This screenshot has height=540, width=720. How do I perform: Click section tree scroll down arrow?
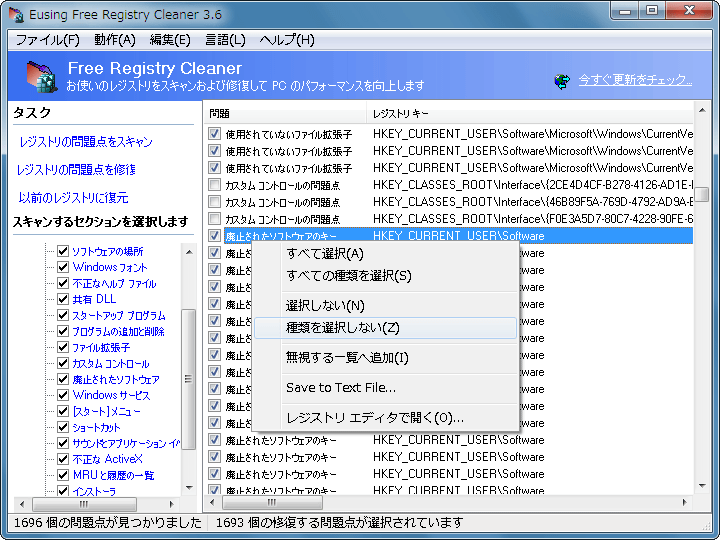tap(189, 488)
